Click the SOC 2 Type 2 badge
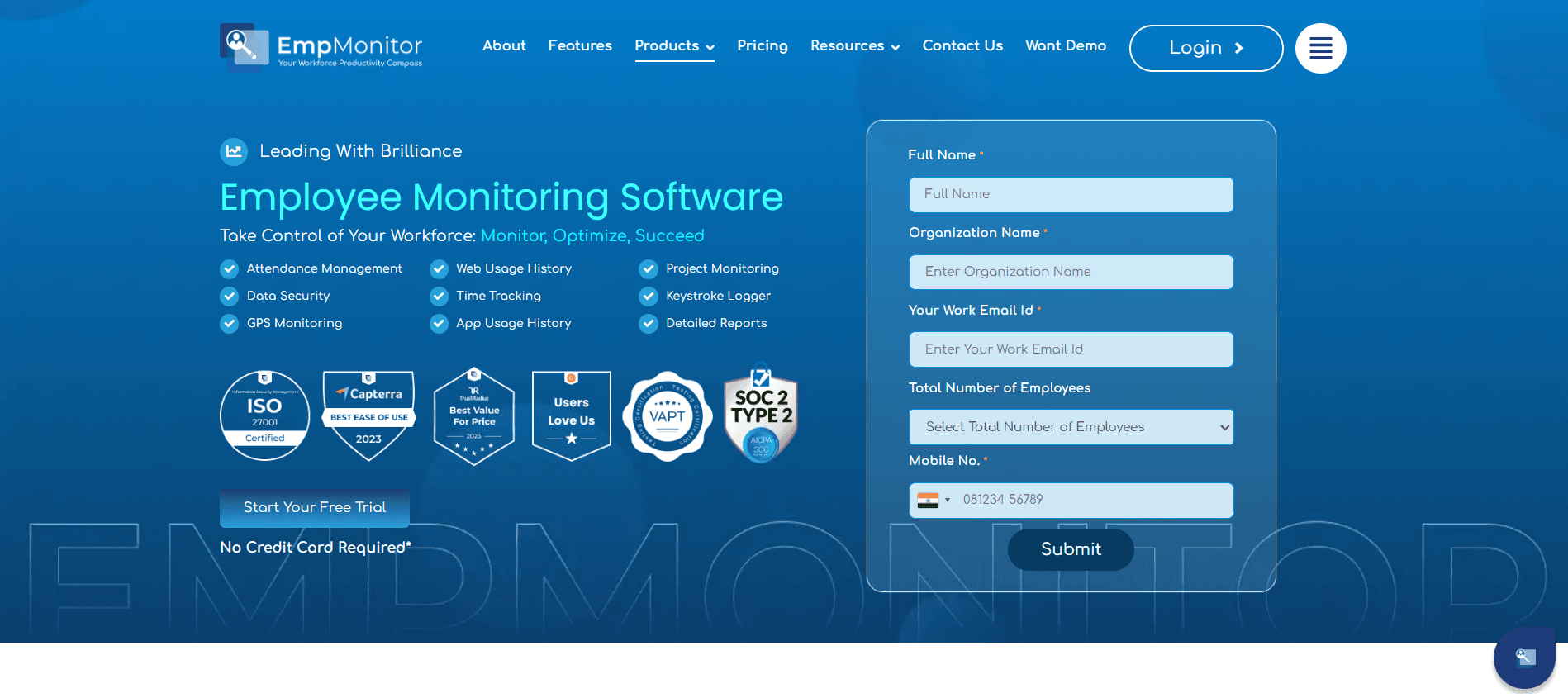Screen dimensions: 1568x698 pos(761,414)
